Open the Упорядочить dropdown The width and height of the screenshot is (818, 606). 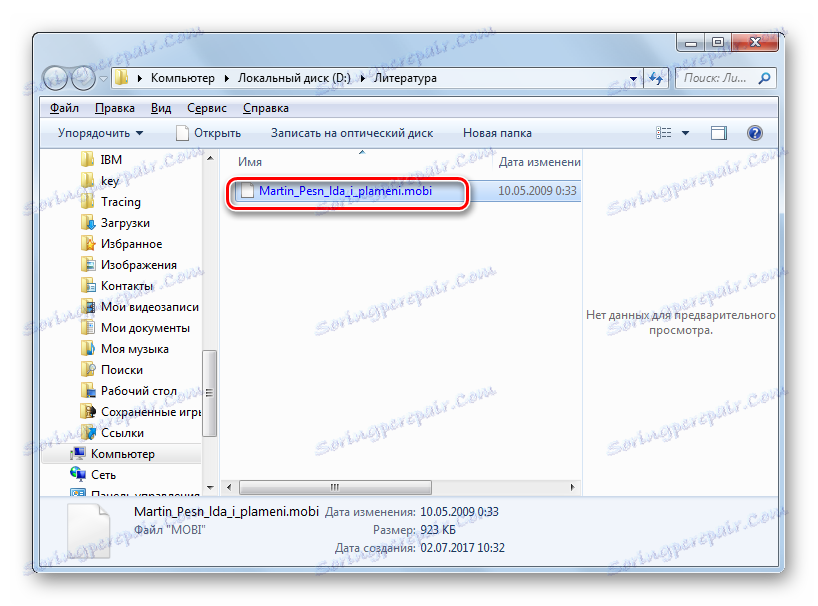pyautogui.click(x=100, y=133)
